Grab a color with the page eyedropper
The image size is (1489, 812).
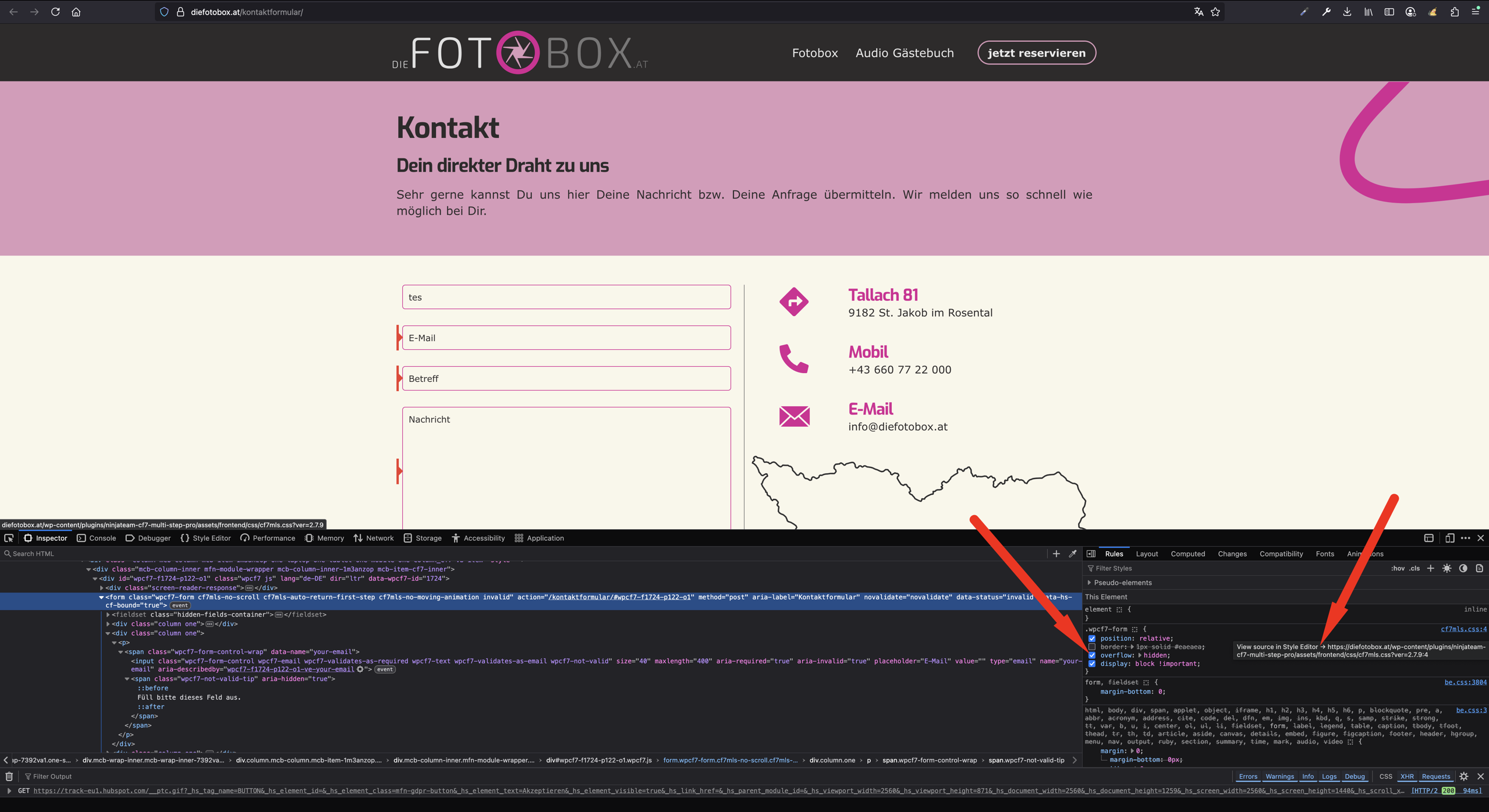(1073, 554)
